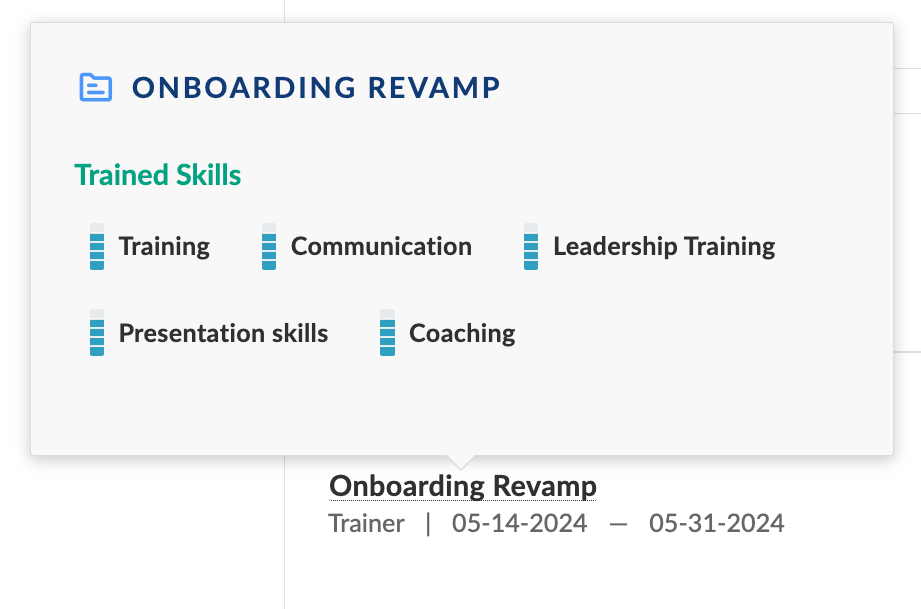
Task: Select the Training skill label
Action: pos(164,247)
